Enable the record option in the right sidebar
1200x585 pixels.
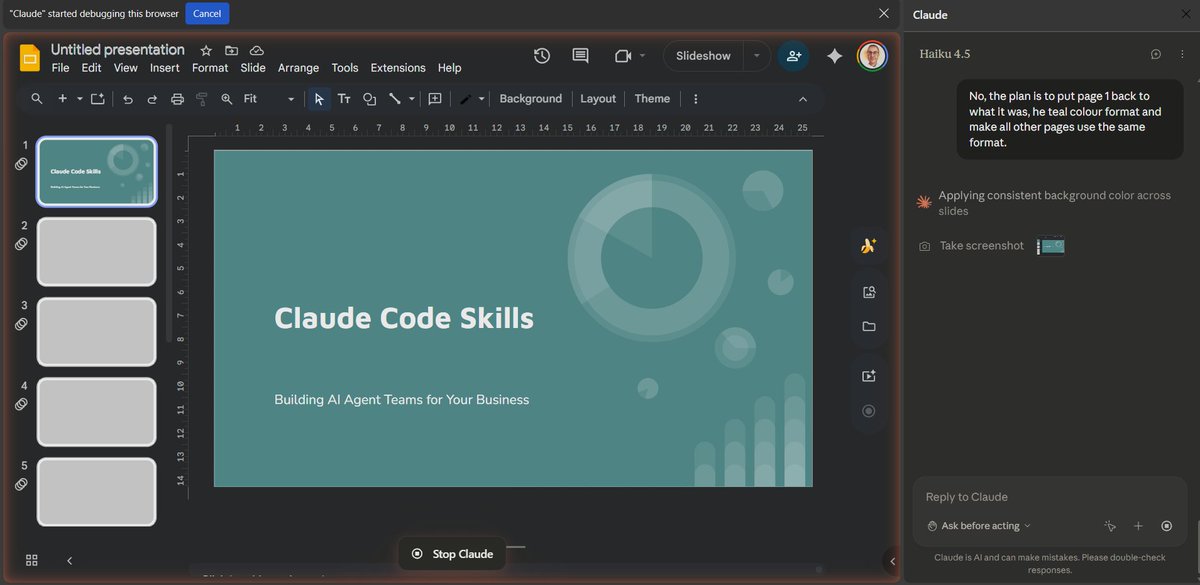(x=868, y=410)
